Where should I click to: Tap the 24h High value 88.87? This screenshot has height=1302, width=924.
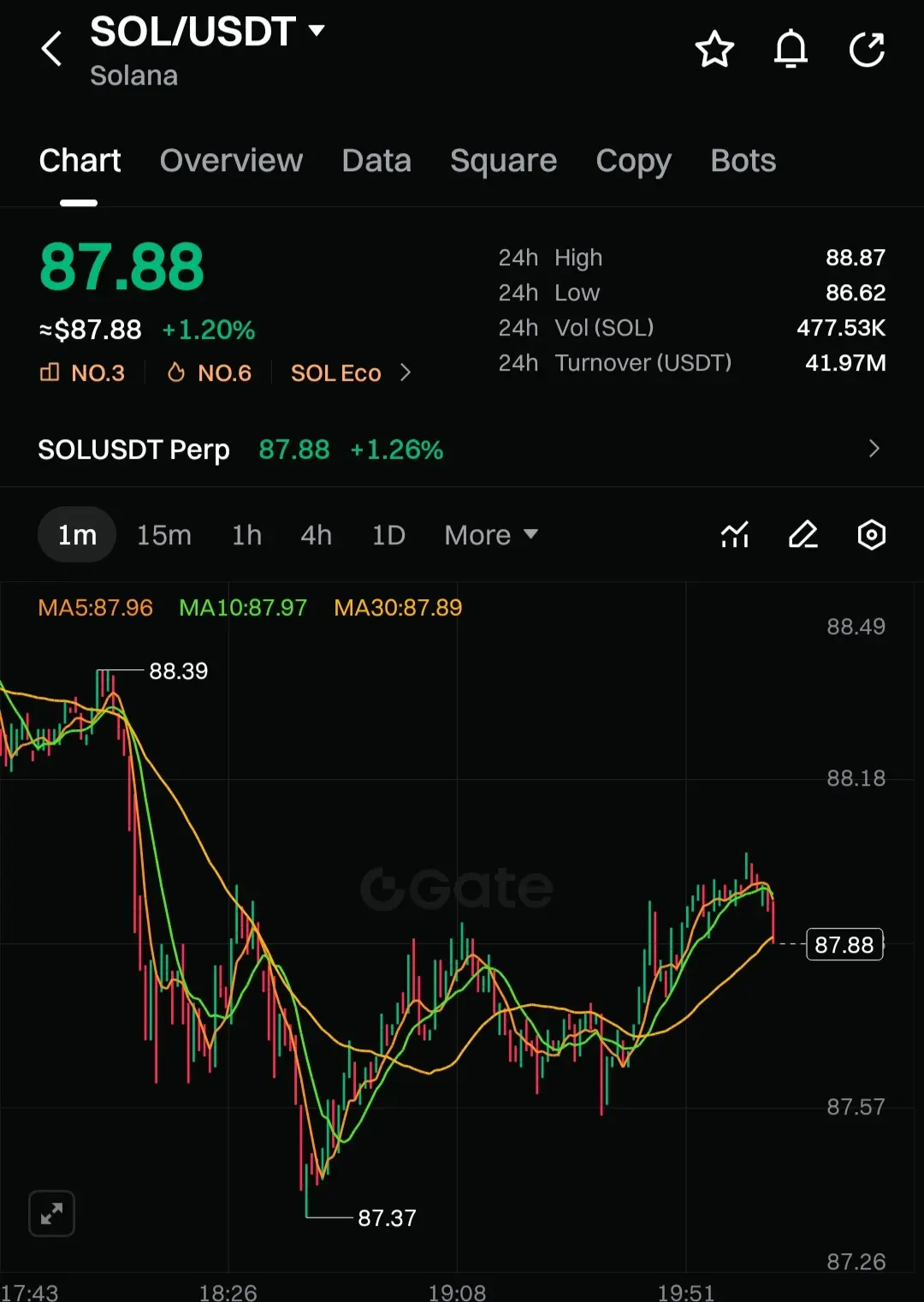click(x=856, y=258)
